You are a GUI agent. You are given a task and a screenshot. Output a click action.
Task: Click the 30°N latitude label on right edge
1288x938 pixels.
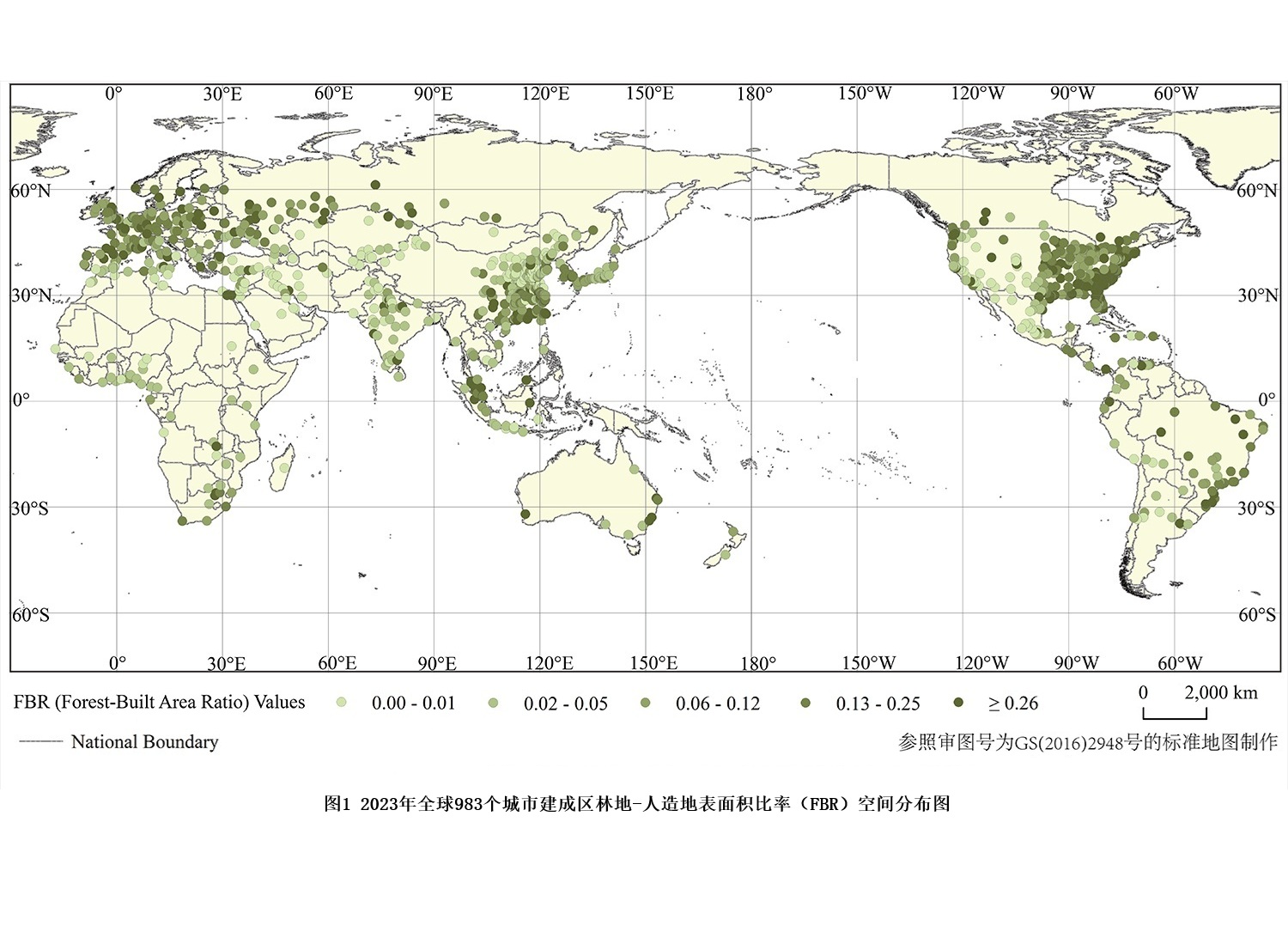click(1257, 295)
